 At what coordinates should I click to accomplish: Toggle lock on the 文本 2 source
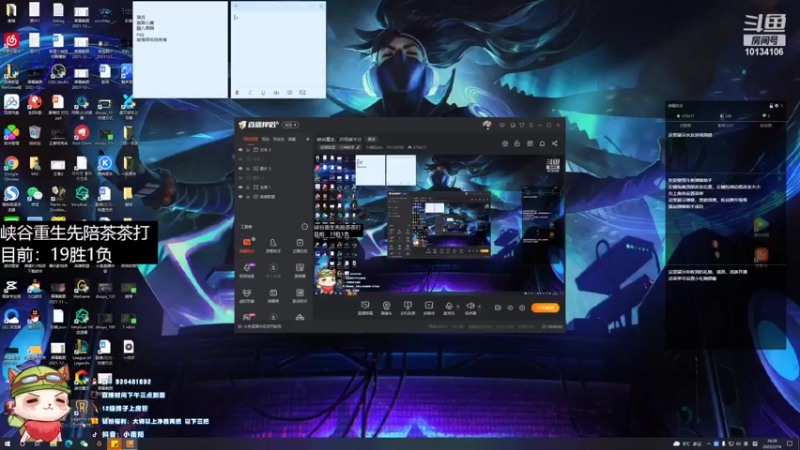point(248,150)
